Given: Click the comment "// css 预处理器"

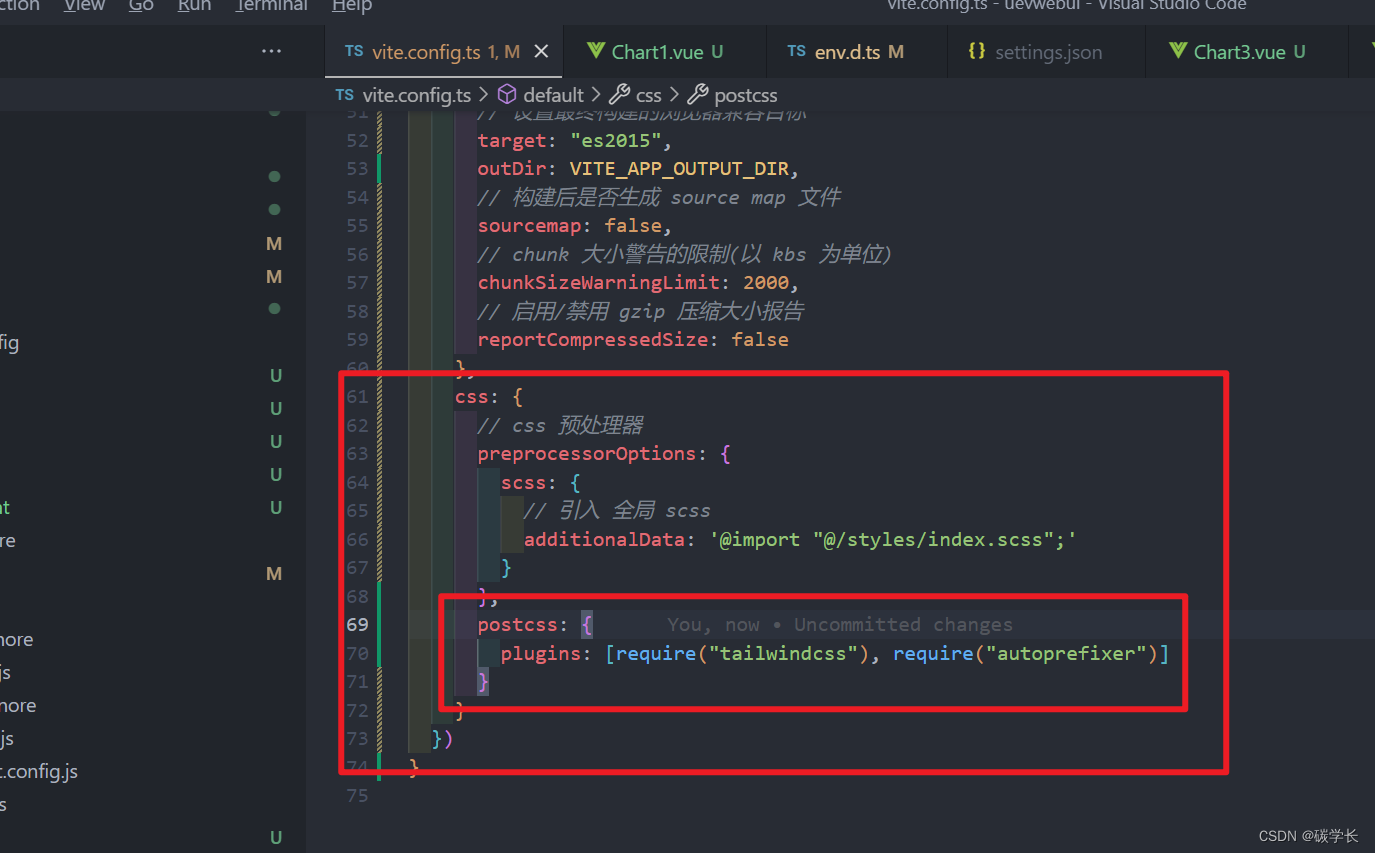Looking at the screenshot, I should (560, 425).
